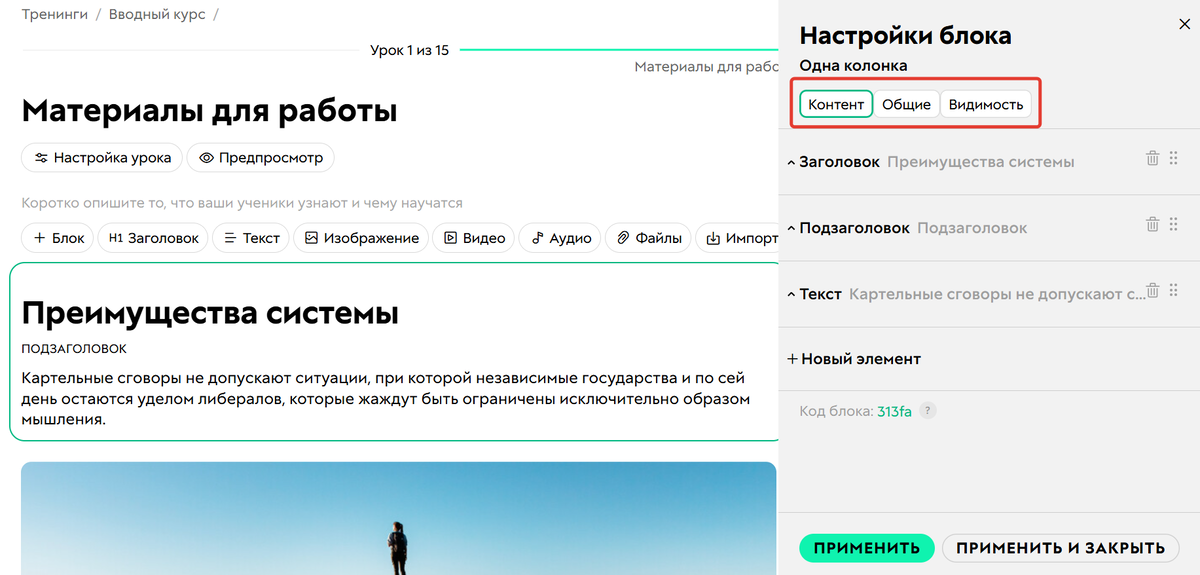Go to Тренинги breadcrumb
Screen dimensions: 1200x575
pos(54,15)
